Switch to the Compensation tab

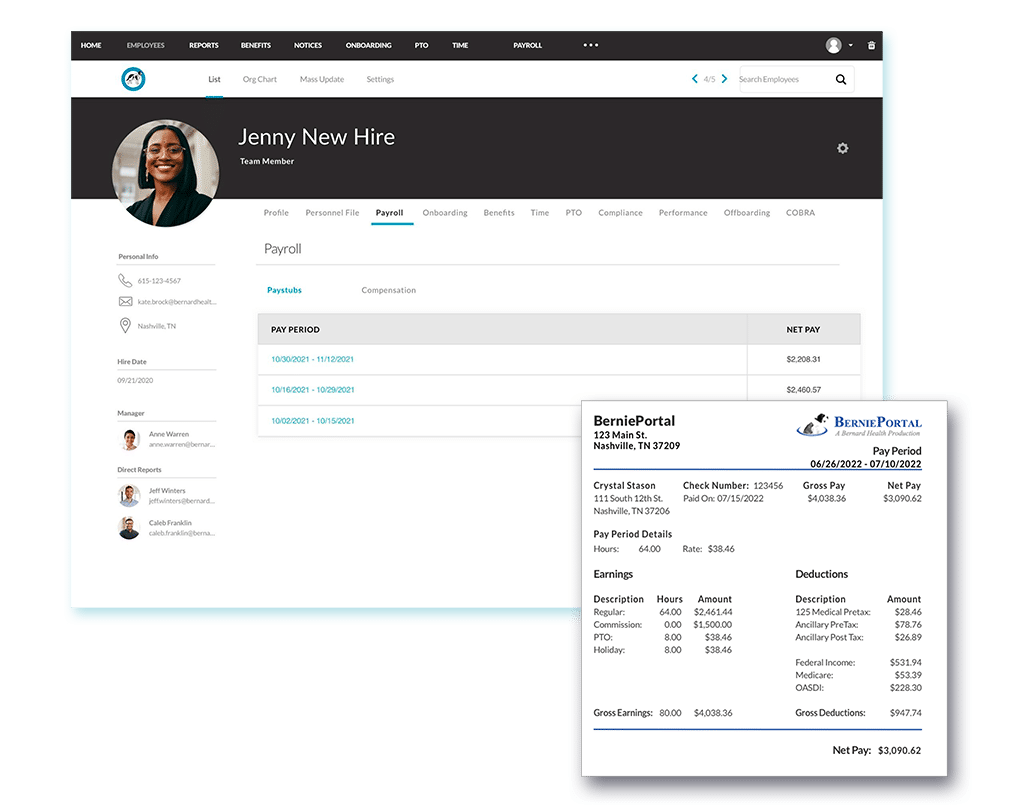coord(388,291)
